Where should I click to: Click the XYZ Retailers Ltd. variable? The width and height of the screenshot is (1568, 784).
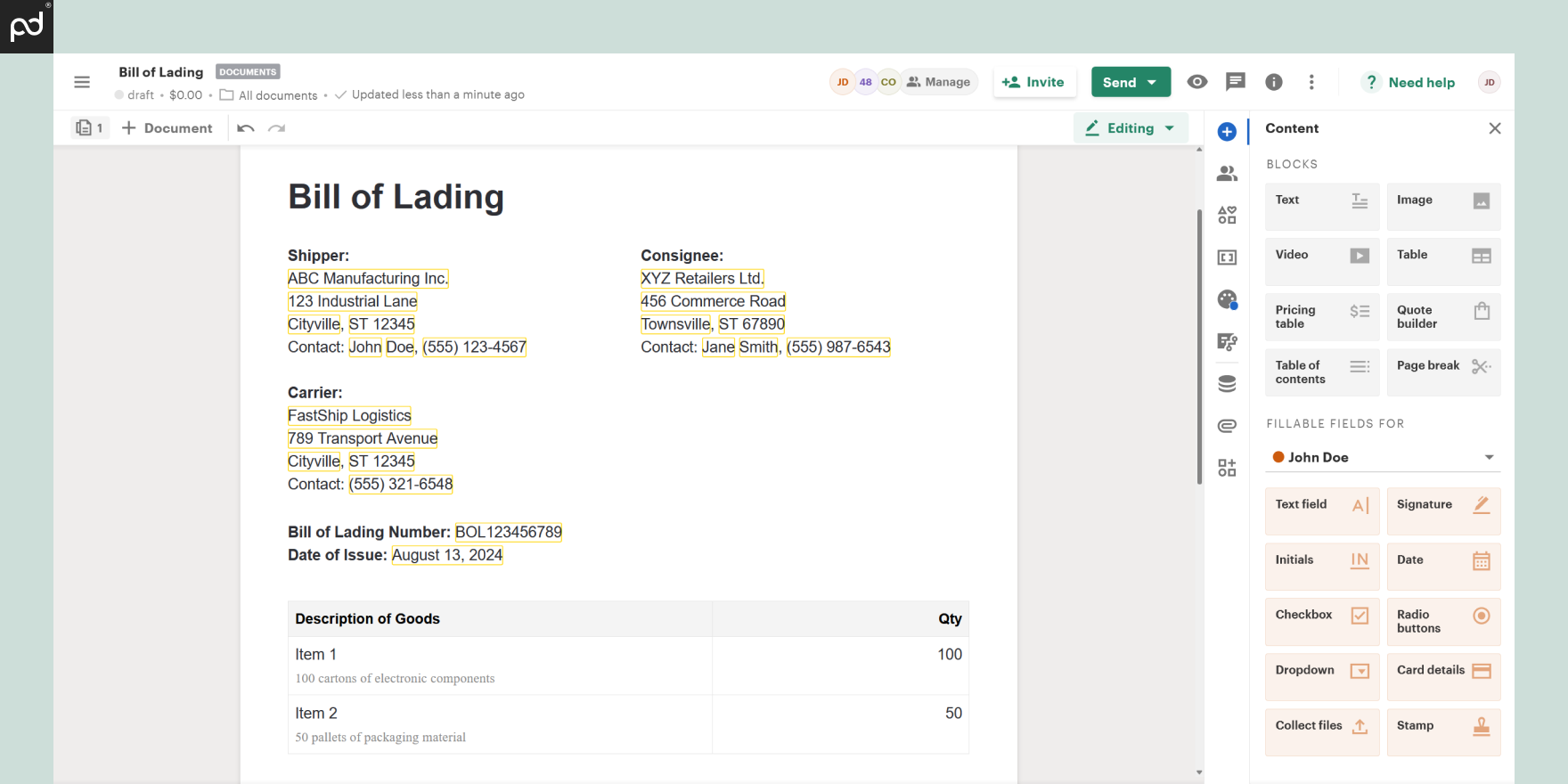(702, 279)
